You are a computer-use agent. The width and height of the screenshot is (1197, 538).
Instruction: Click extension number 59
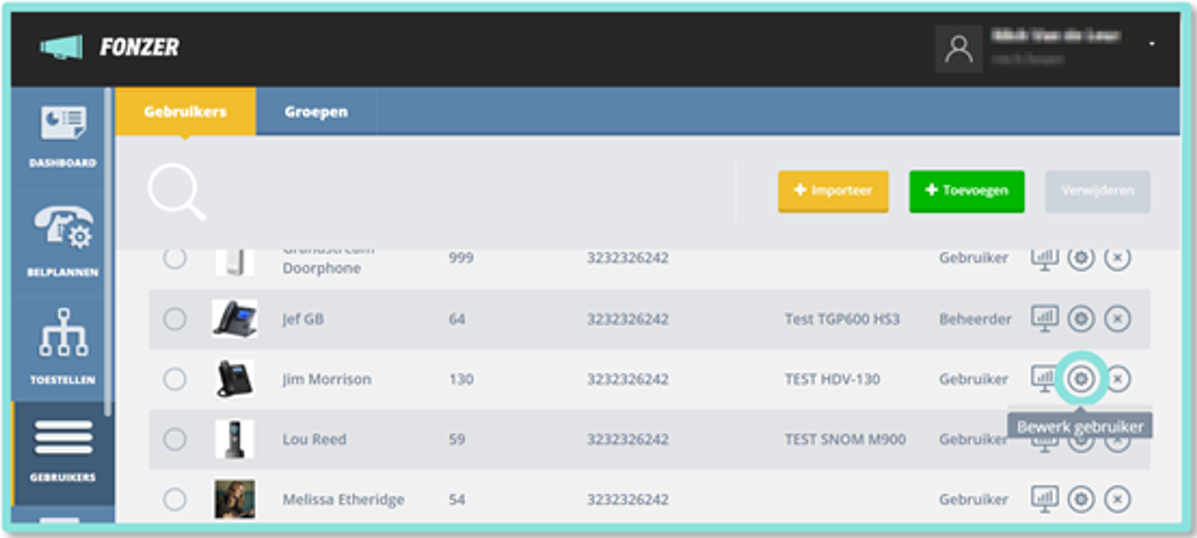[457, 440]
